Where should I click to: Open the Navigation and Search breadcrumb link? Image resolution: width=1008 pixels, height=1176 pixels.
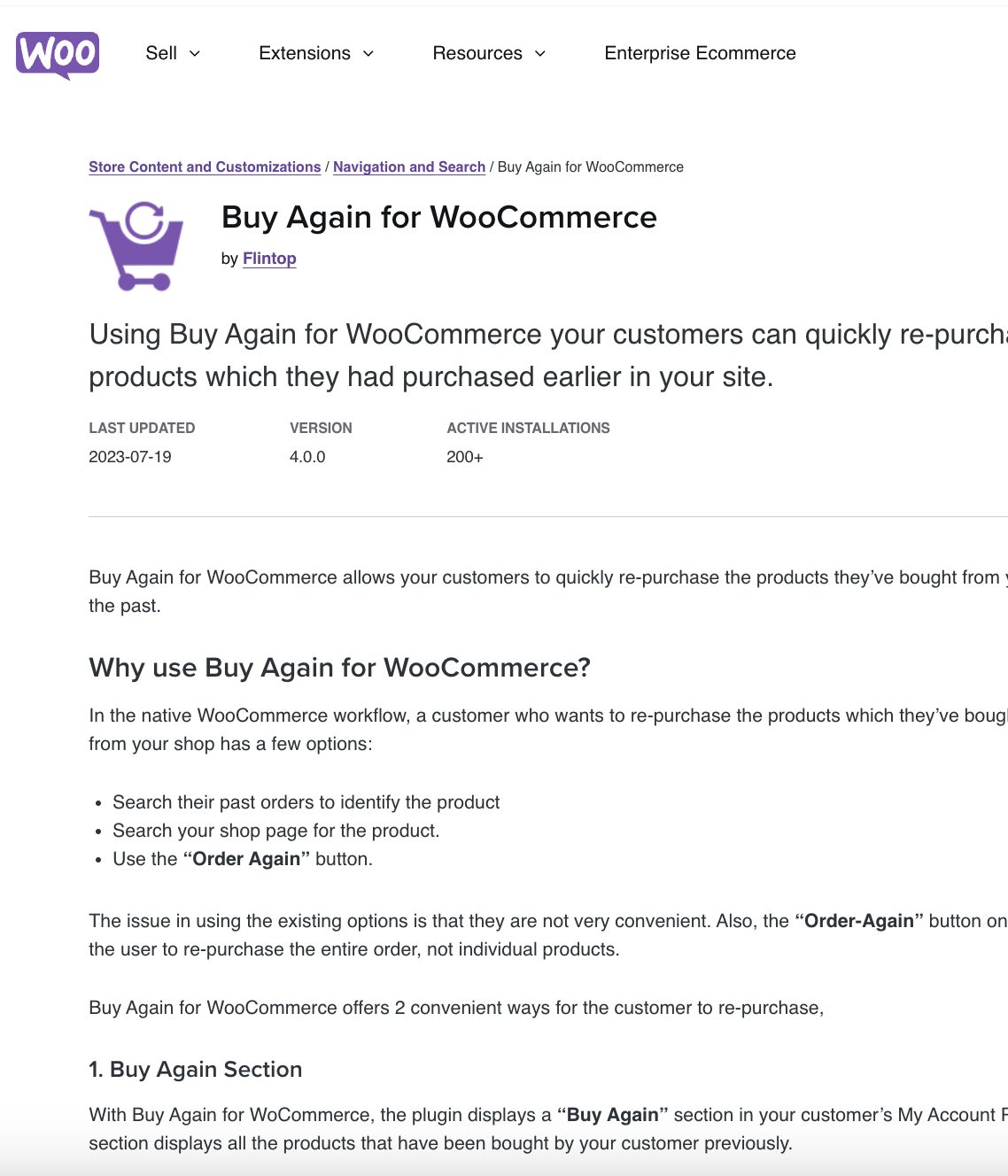[408, 166]
